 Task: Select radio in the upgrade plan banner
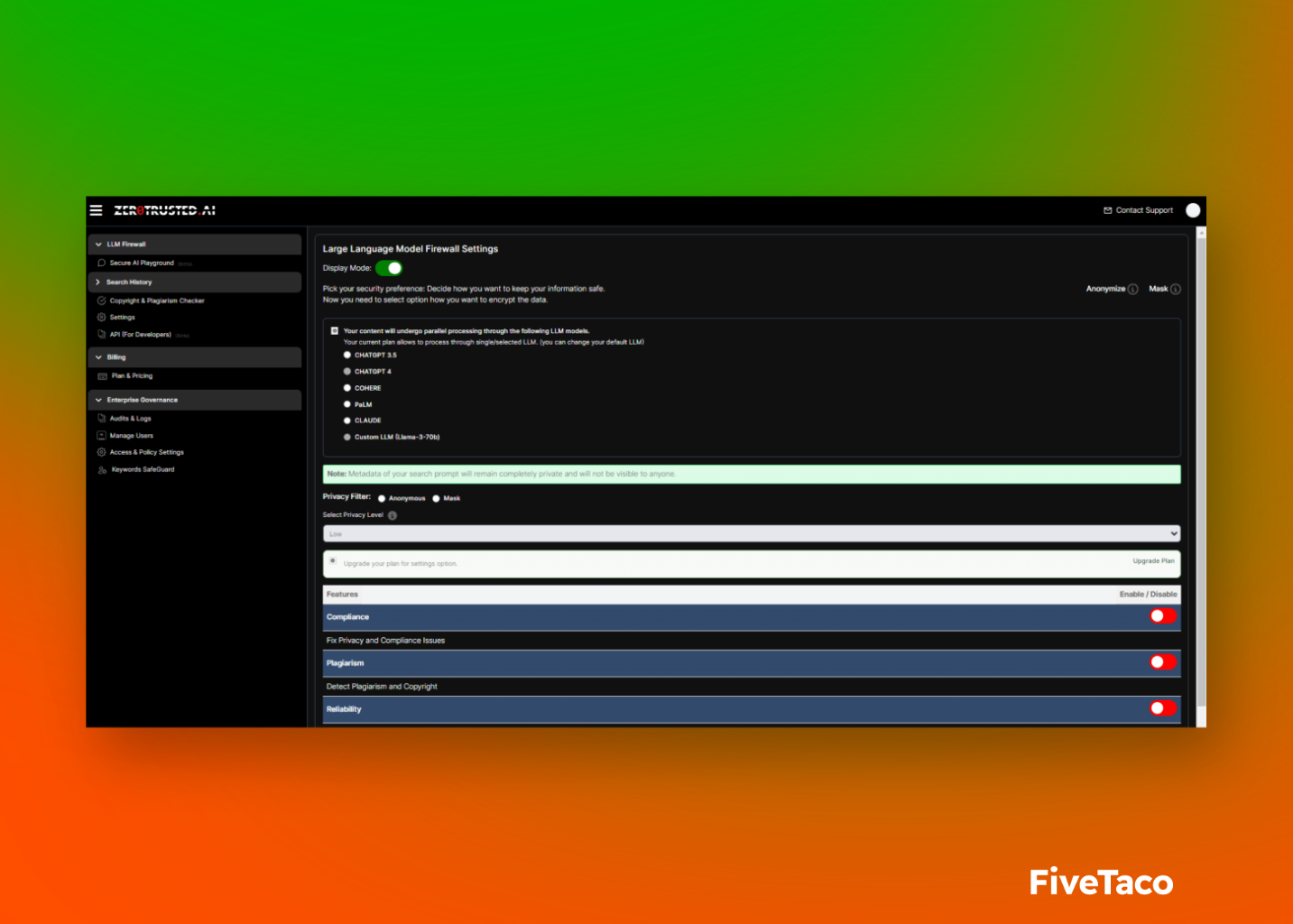tap(333, 560)
